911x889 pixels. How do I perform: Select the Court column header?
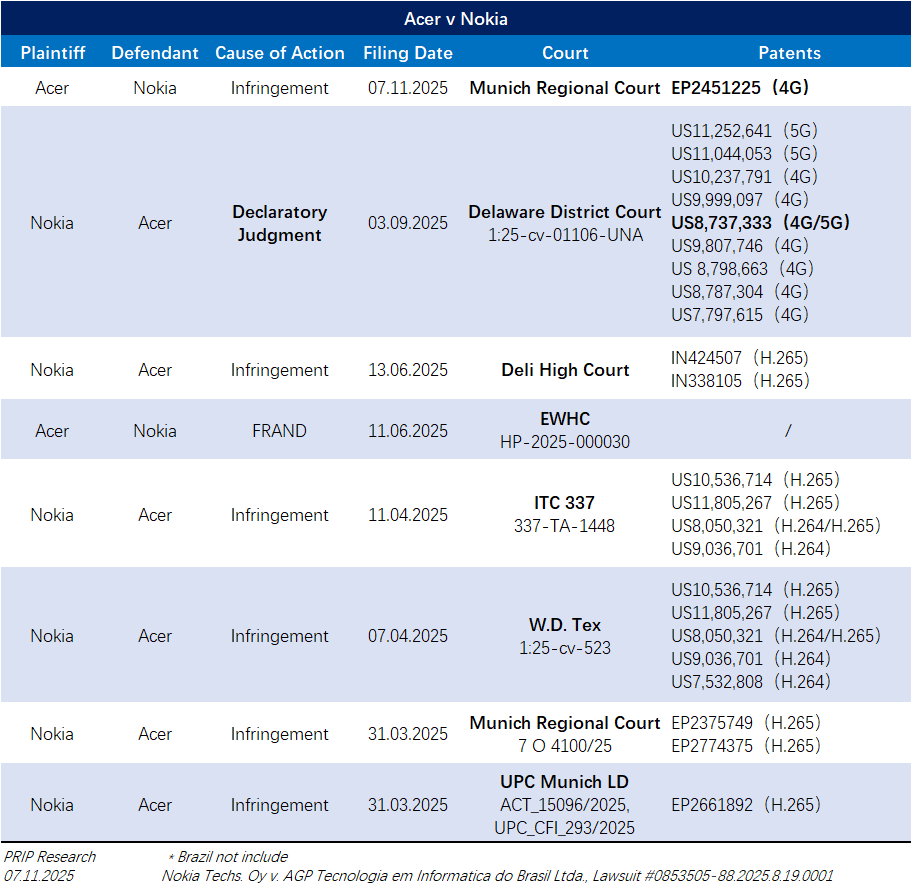coord(565,53)
